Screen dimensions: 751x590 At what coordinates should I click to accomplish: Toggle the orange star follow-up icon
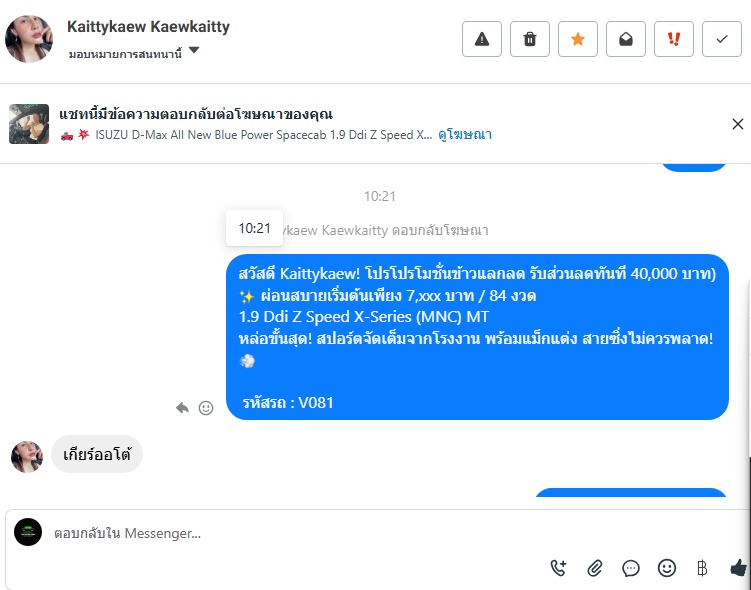(578, 39)
